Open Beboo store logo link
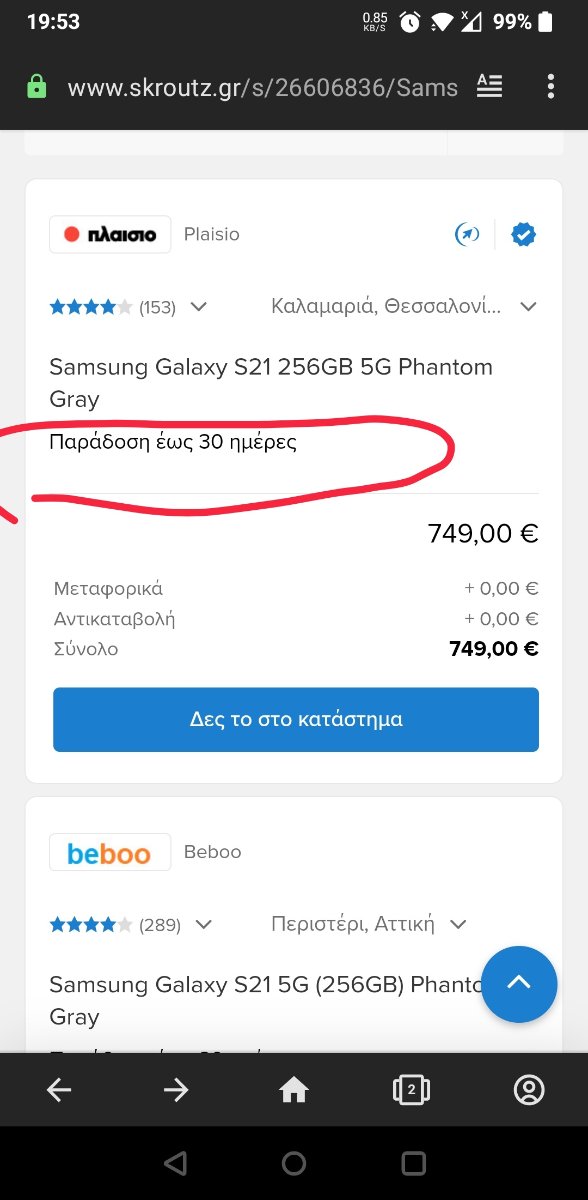588x1200 pixels. (x=110, y=852)
